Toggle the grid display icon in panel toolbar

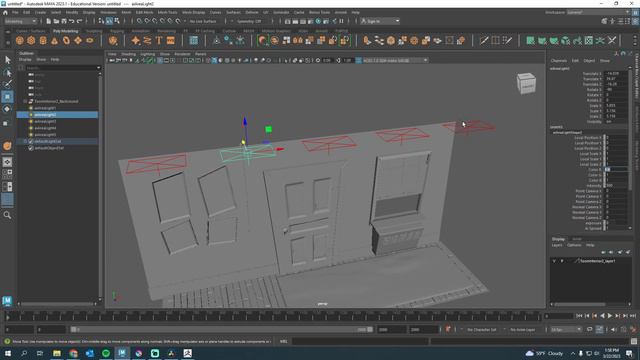[160, 60]
